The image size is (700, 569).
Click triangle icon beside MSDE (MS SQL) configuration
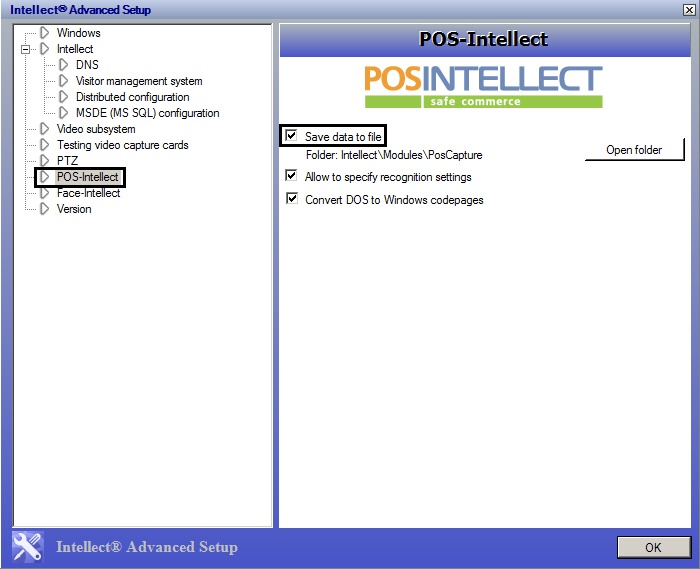[63, 113]
